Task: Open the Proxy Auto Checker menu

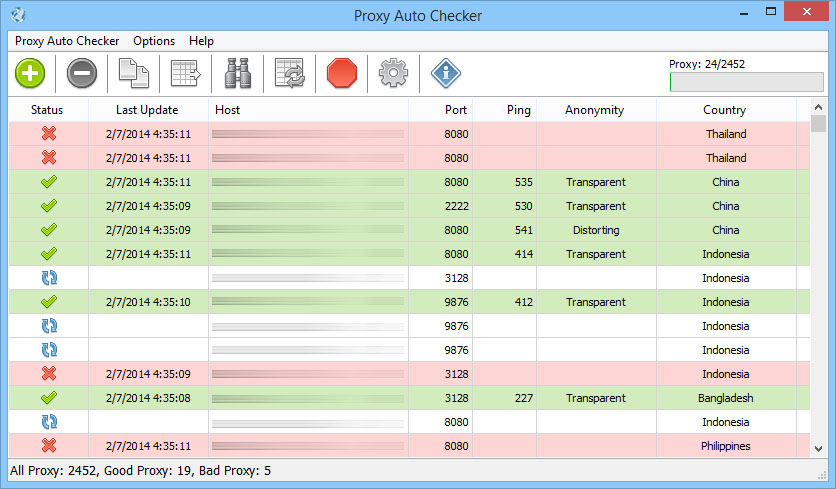Action: pos(67,41)
